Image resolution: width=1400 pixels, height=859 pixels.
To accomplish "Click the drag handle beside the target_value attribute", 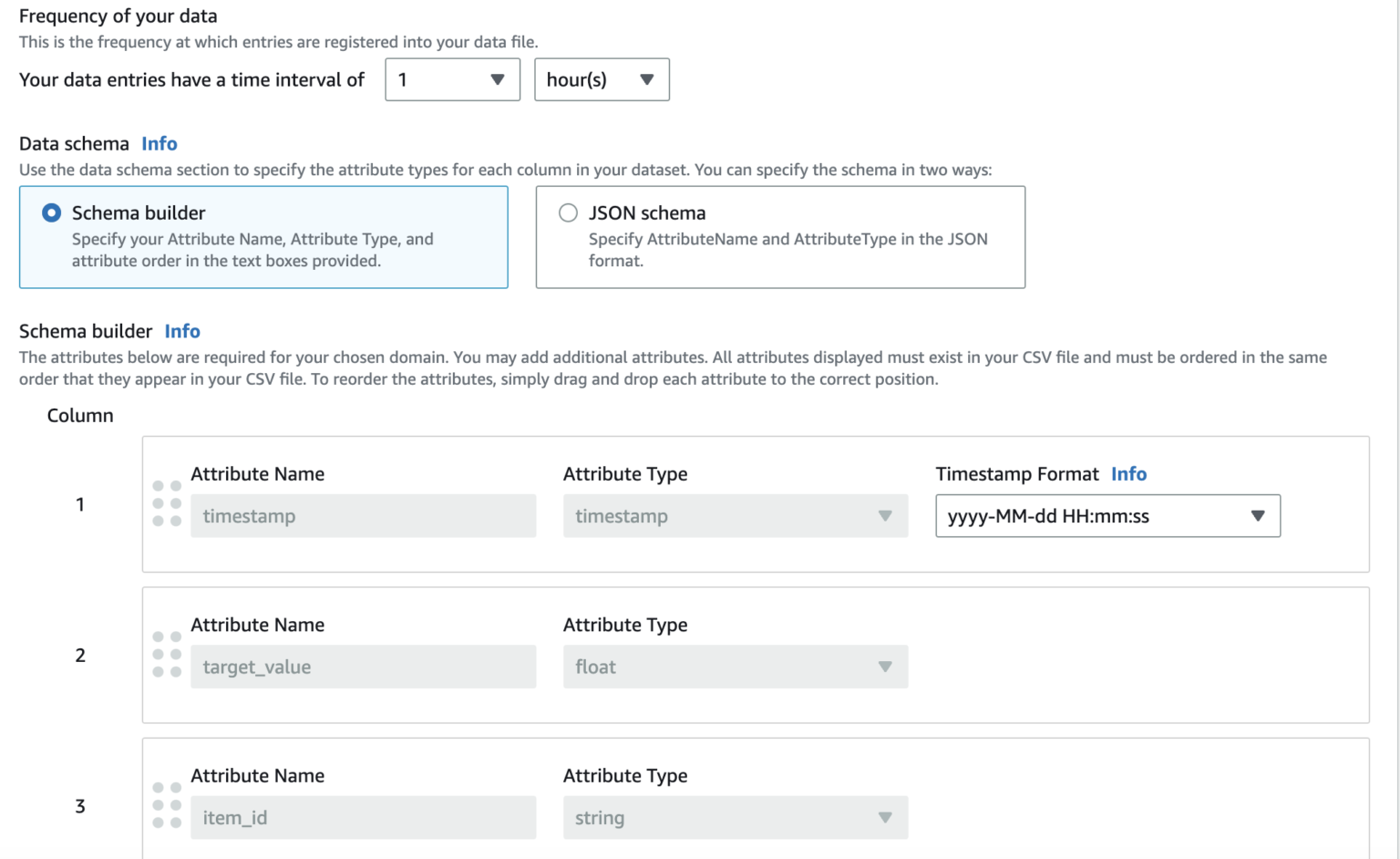I will (x=167, y=655).
